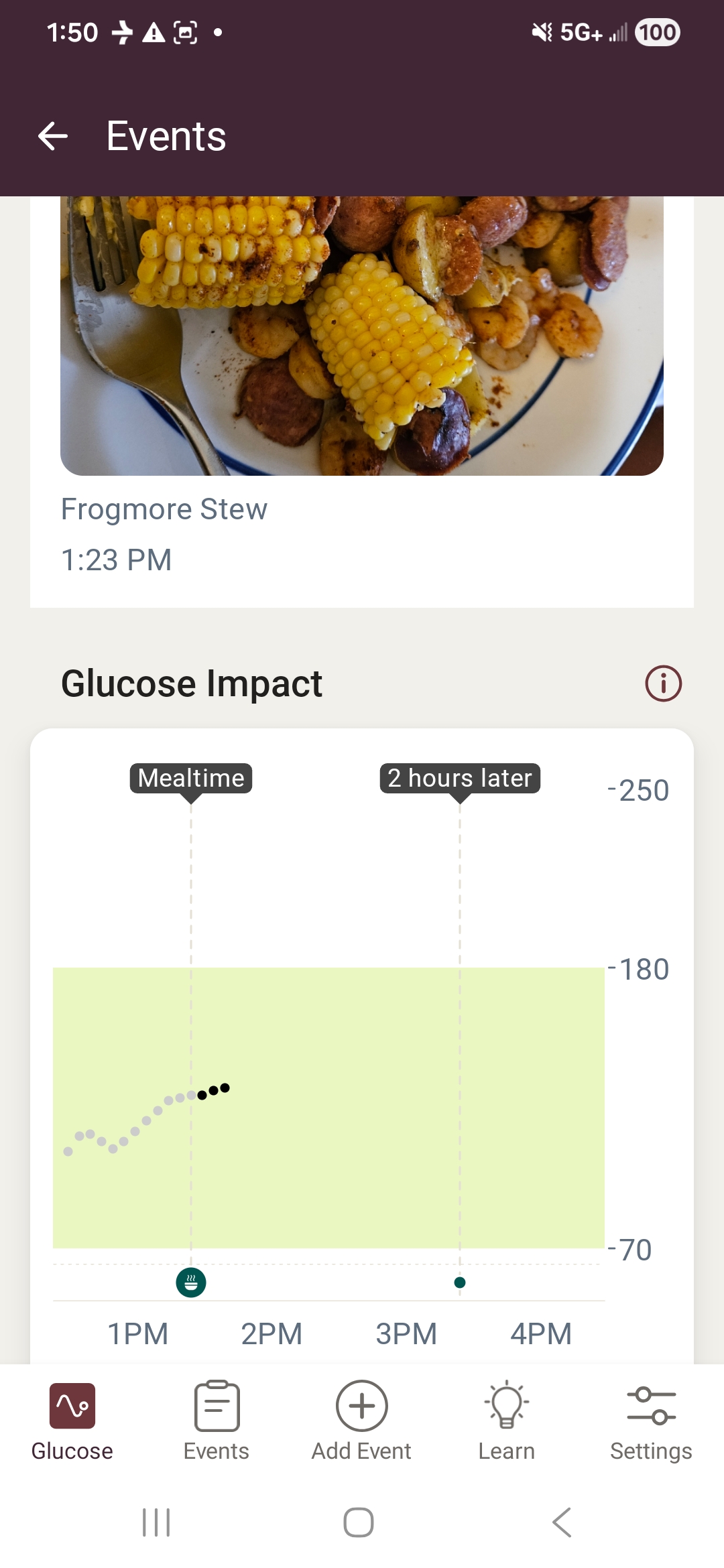Tap the Add Event plus icon

coord(361,1407)
